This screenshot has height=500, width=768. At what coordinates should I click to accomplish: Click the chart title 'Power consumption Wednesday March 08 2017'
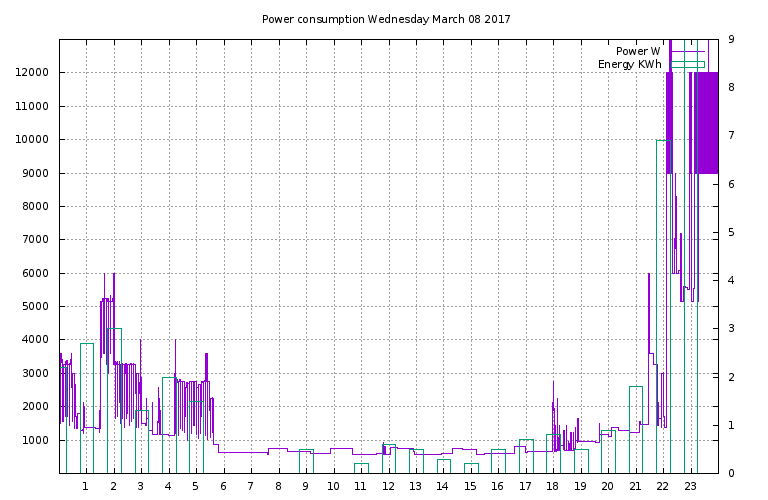(x=386, y=20)
